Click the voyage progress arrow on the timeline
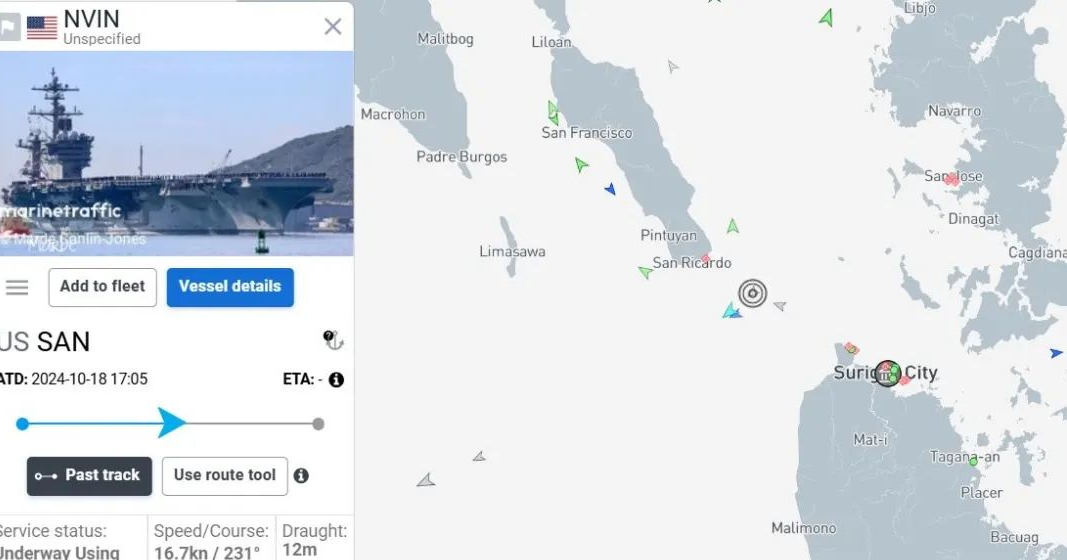Viewport: 1067px width, 560px height. click(171, 423)
